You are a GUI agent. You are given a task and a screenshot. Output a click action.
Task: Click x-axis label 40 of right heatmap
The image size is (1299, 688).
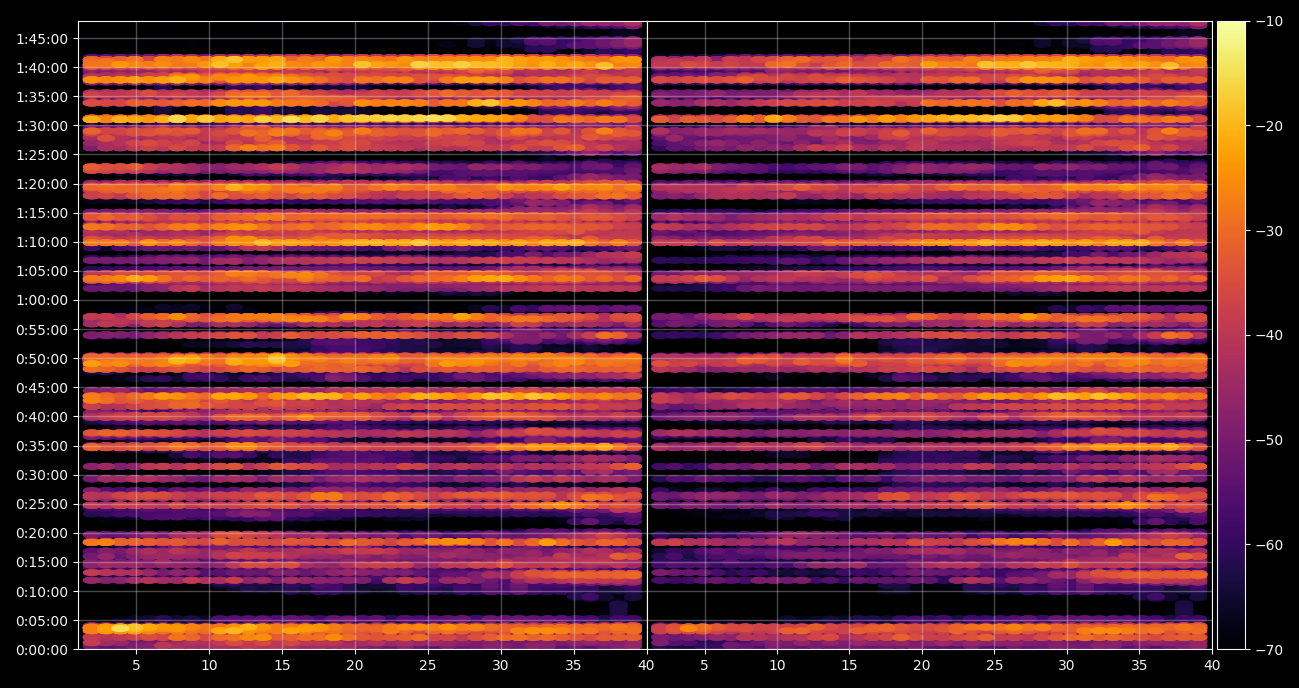coord(1212,665)
